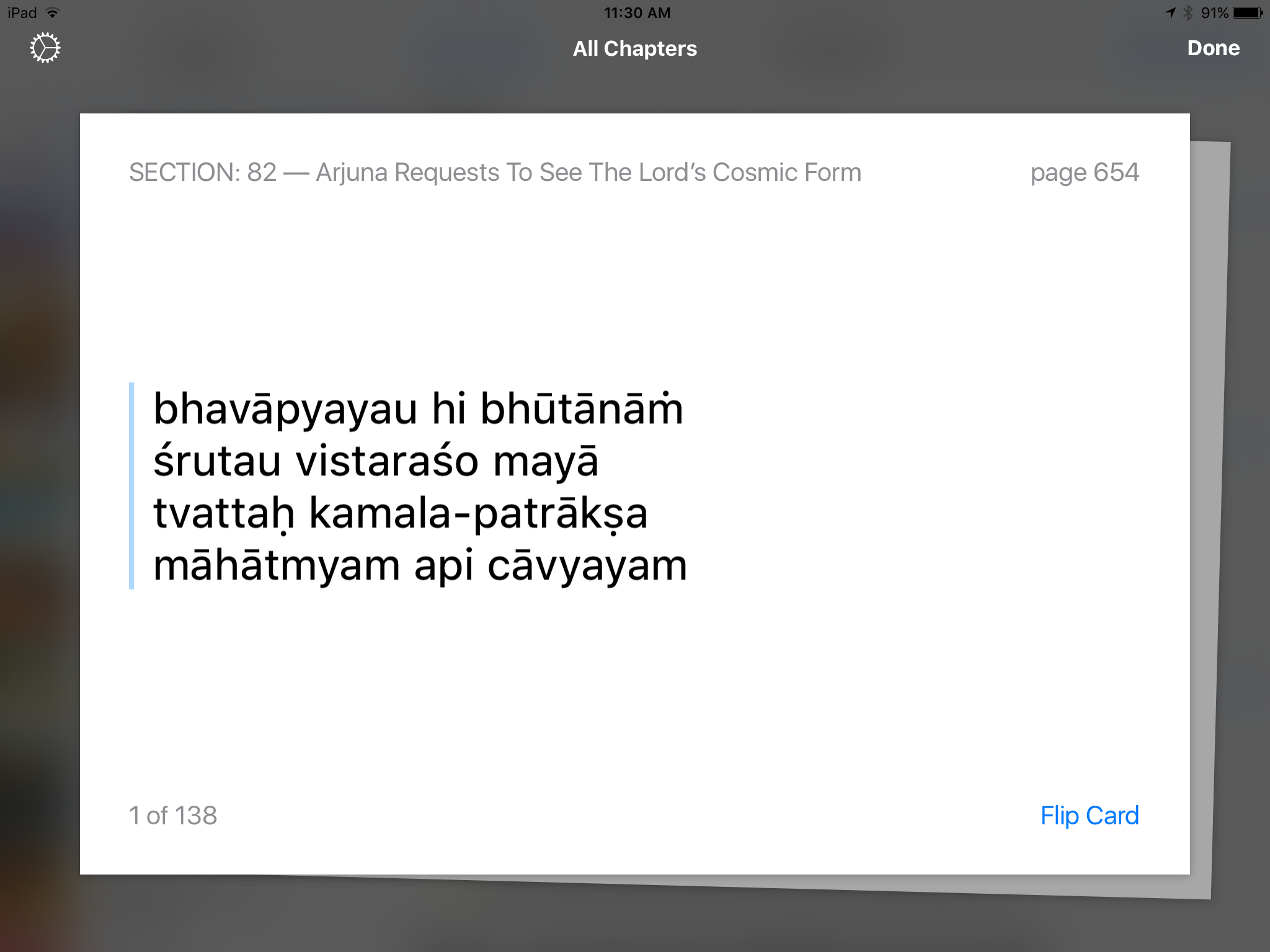
Task: Tap the Done button
Action: (1213, 48)
